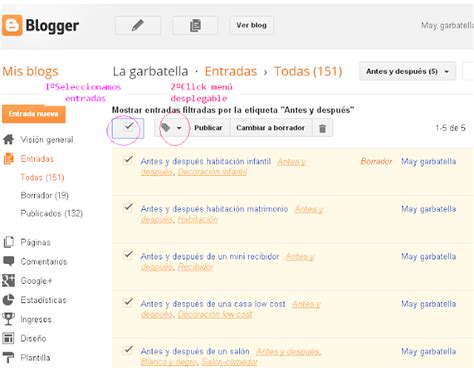Screen dimensions: 474x371
Task: Click the Blogger logo icon
Action: (x=12, y=25)
